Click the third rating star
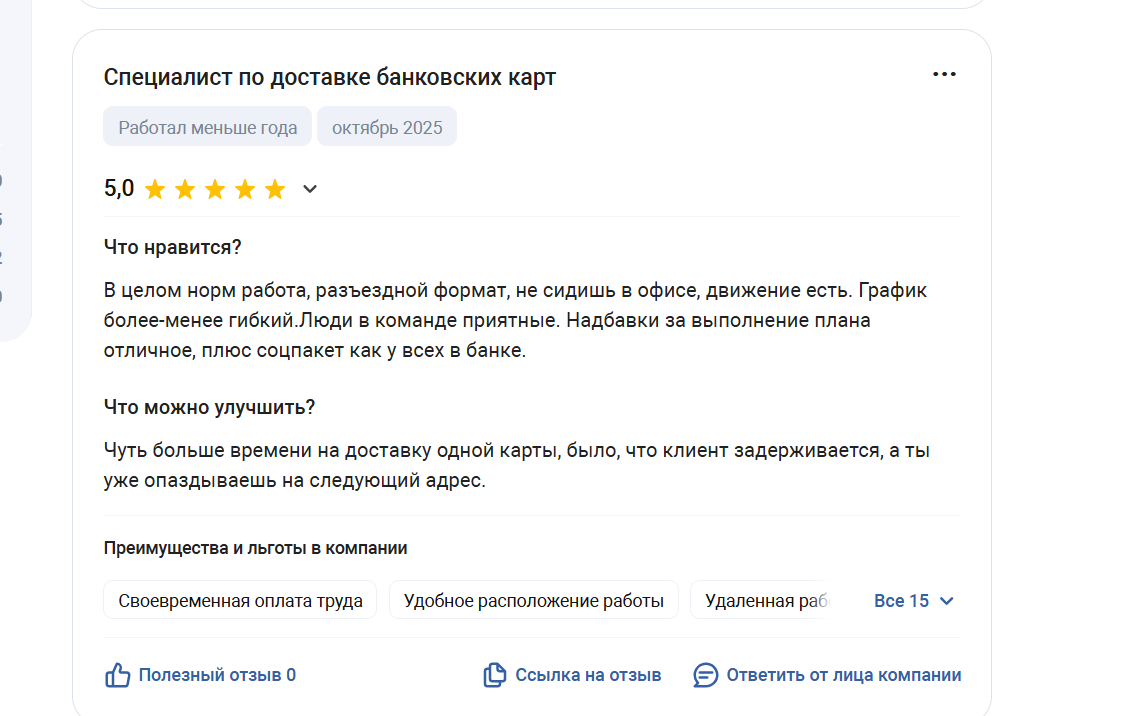The height and width of the screenshot is (716, 1140). click(x=215, y=189)
